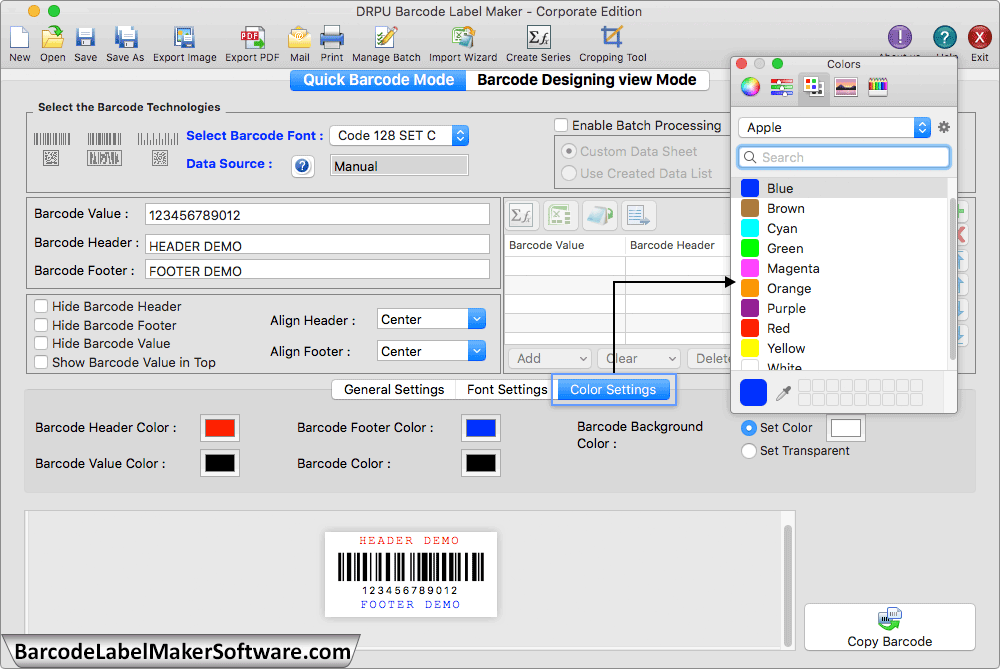
Task: Open the color wheel tab in Colors
Action: tap(750, 86)
